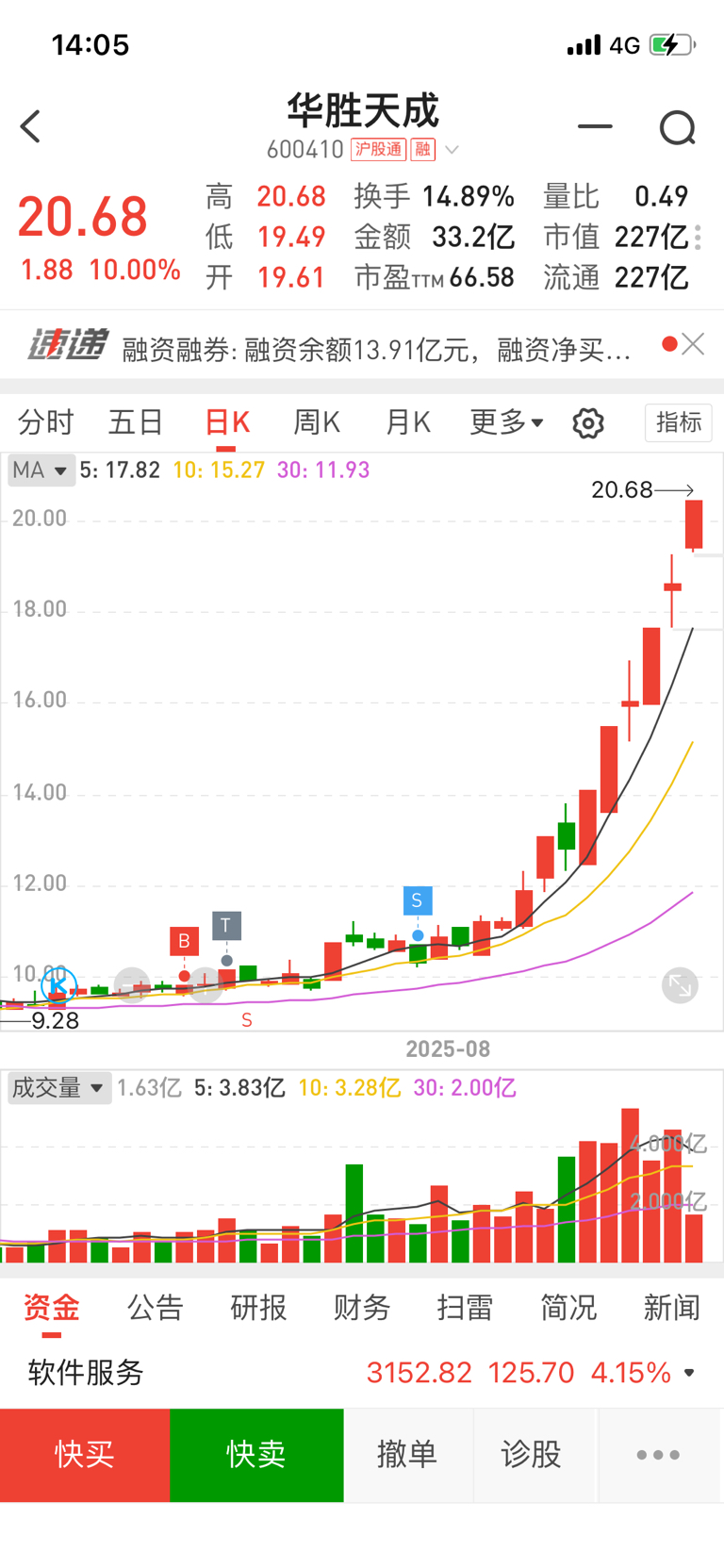Tap the 融资融券 news headline
Screen dimensions: 724x1568
[x=376, y=350]
